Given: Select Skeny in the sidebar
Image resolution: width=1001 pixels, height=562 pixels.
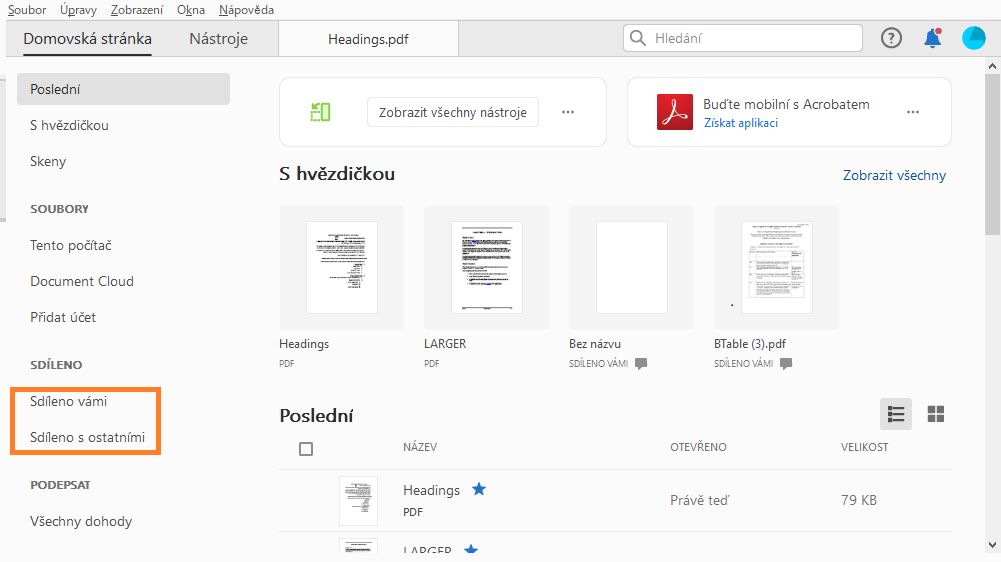Looking at the screenshot, I should point(48,161).
